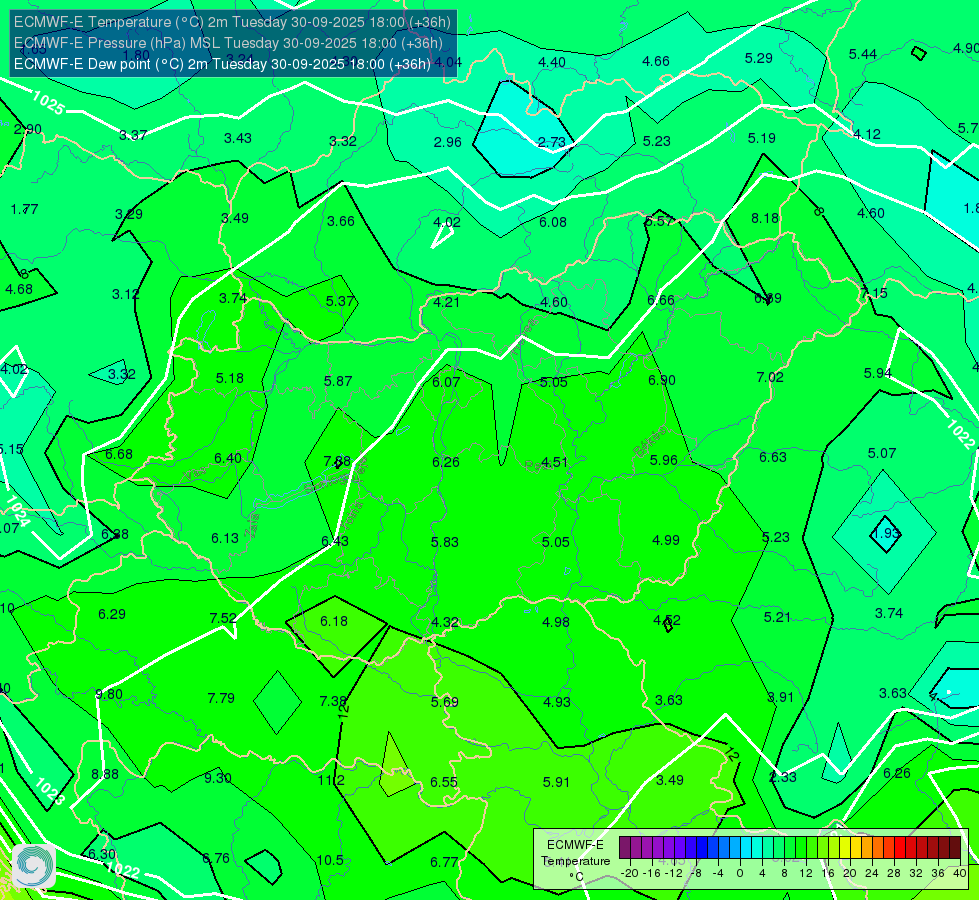Click the darkest maroon swatch at the 40 end
Viewport: 979px width, 900px height.
pos(955,848)
